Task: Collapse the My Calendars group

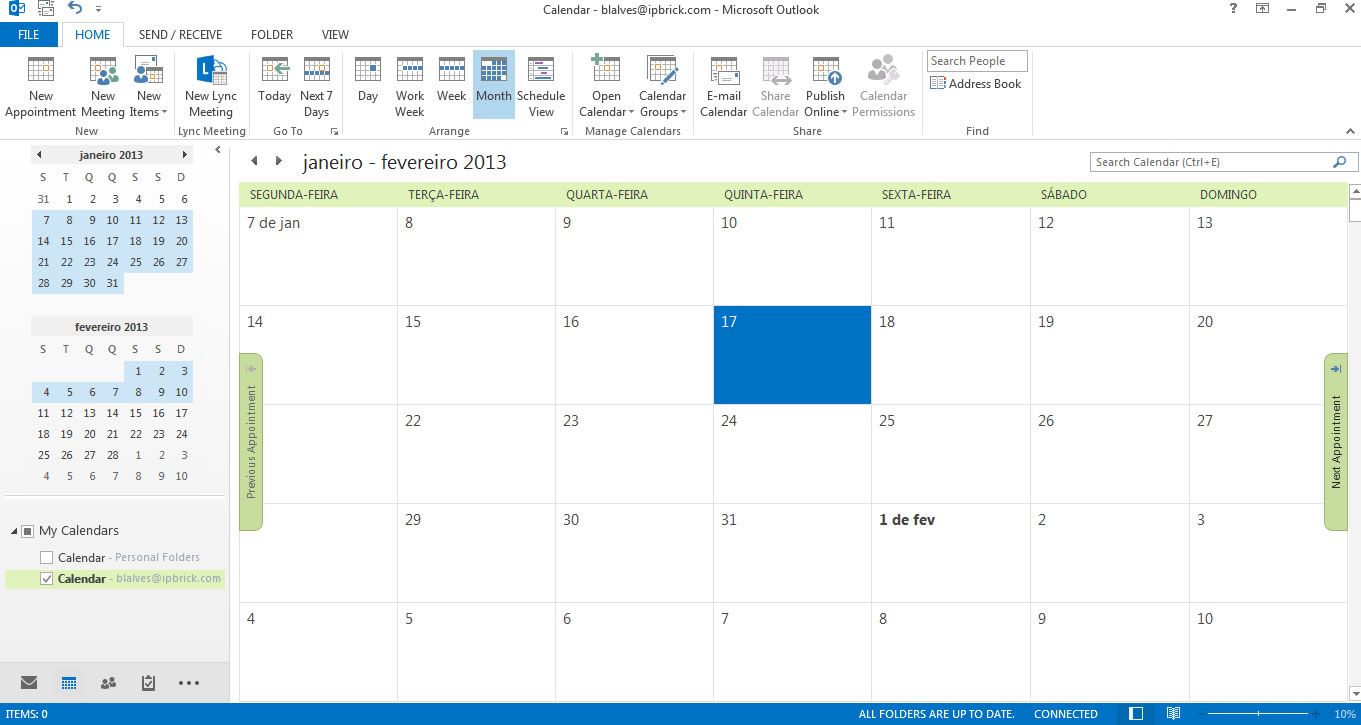Action: [13, 531]
